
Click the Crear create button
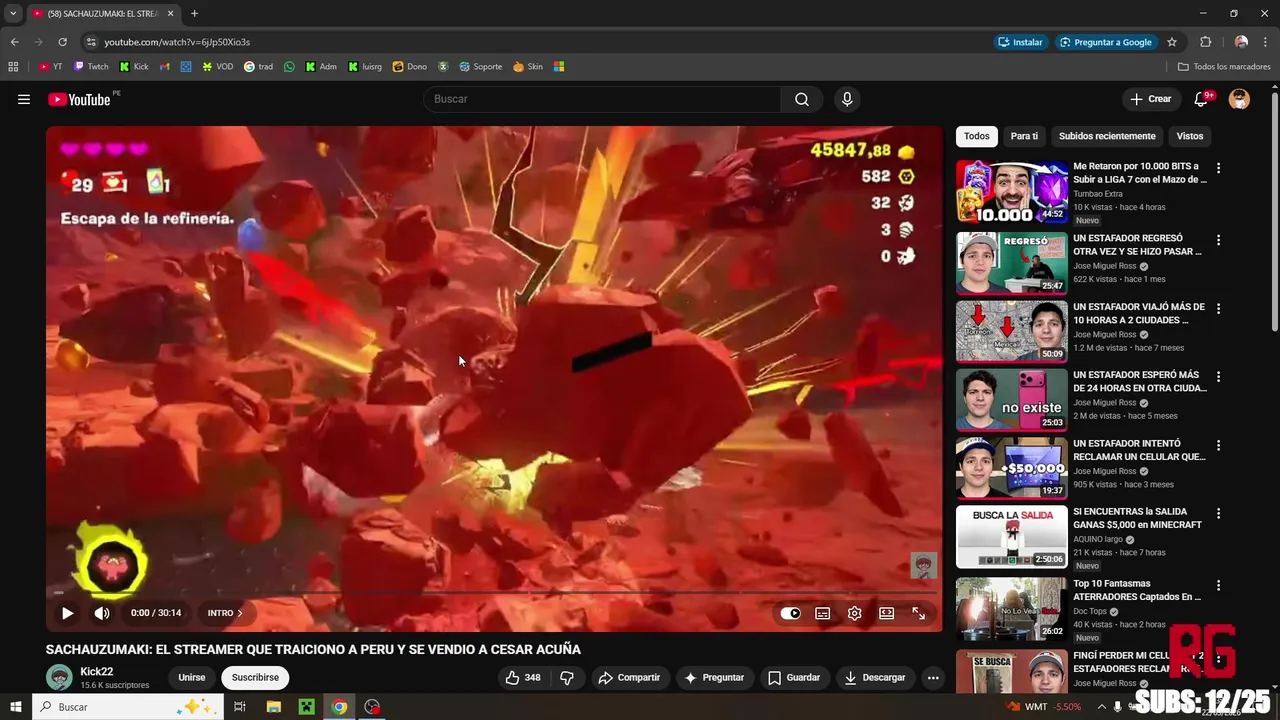[1150, 99]
